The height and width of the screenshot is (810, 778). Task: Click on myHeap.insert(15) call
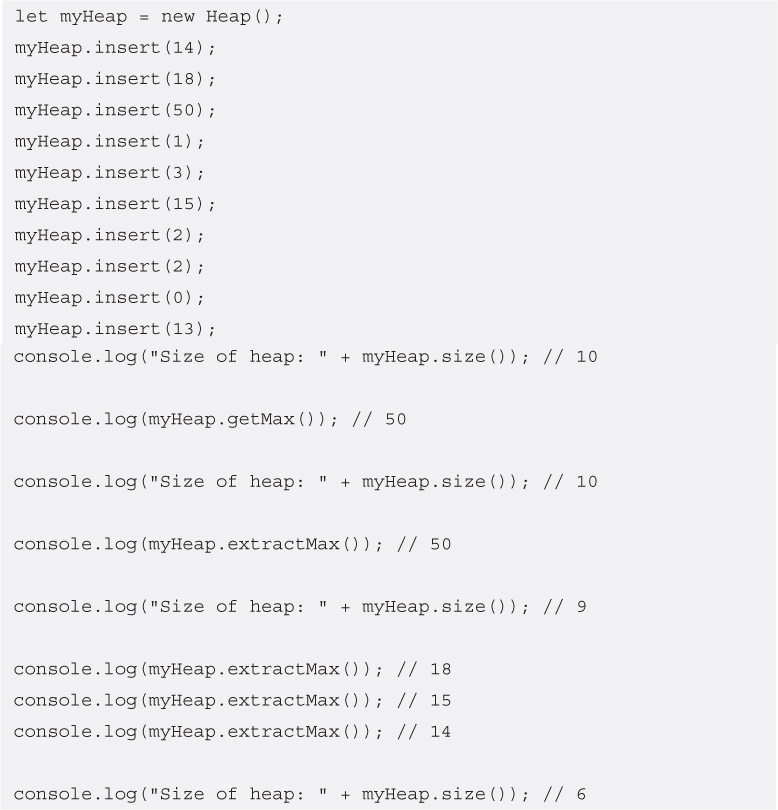[115, 203]
